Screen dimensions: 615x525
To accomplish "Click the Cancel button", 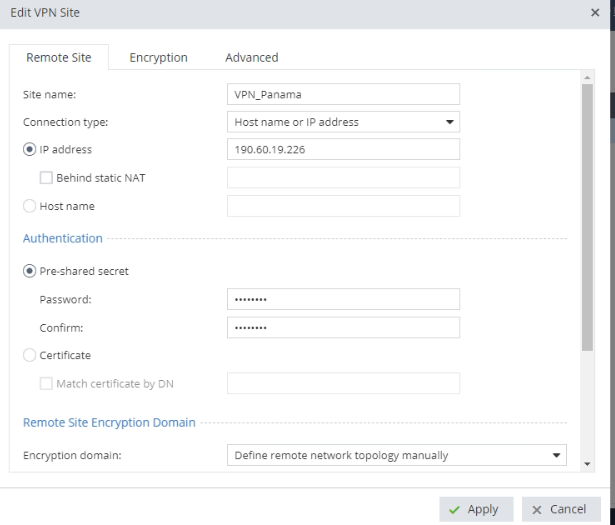I will click(561, 509).
